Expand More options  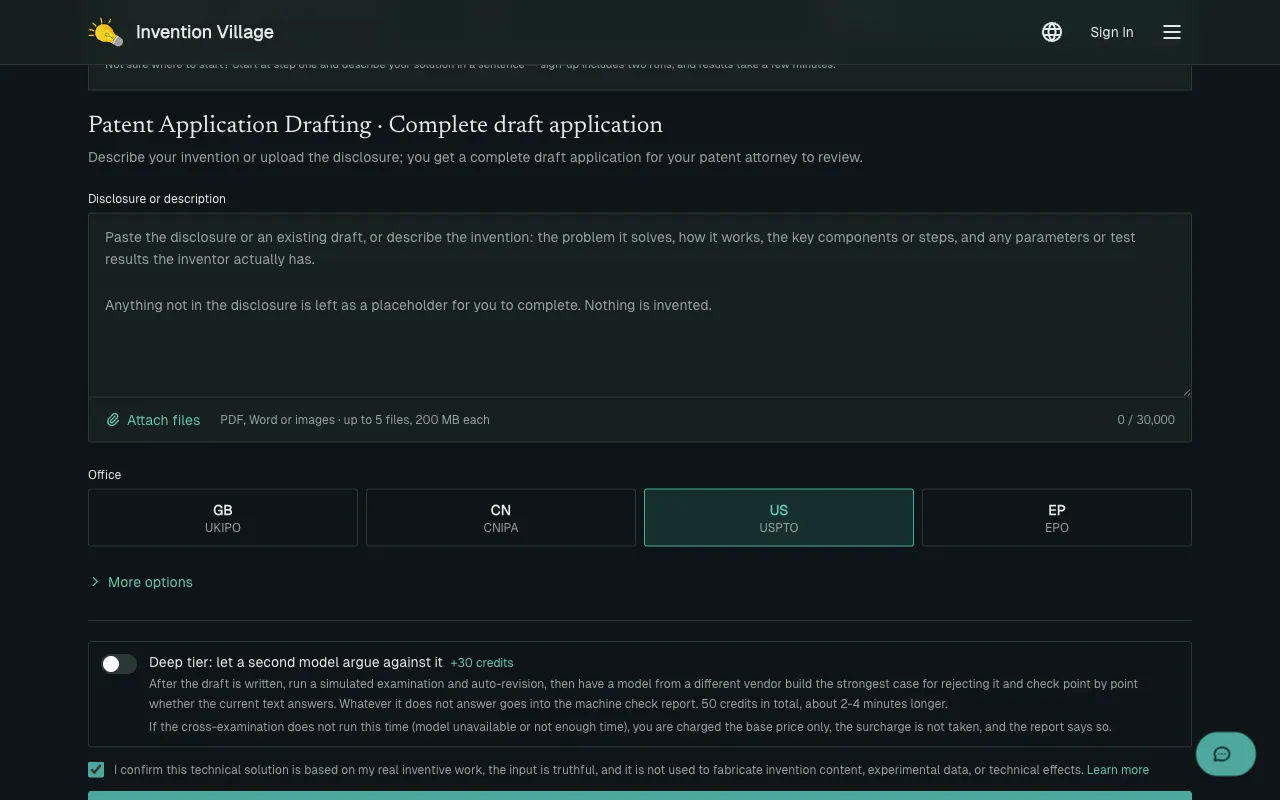[x=141, y=582]
